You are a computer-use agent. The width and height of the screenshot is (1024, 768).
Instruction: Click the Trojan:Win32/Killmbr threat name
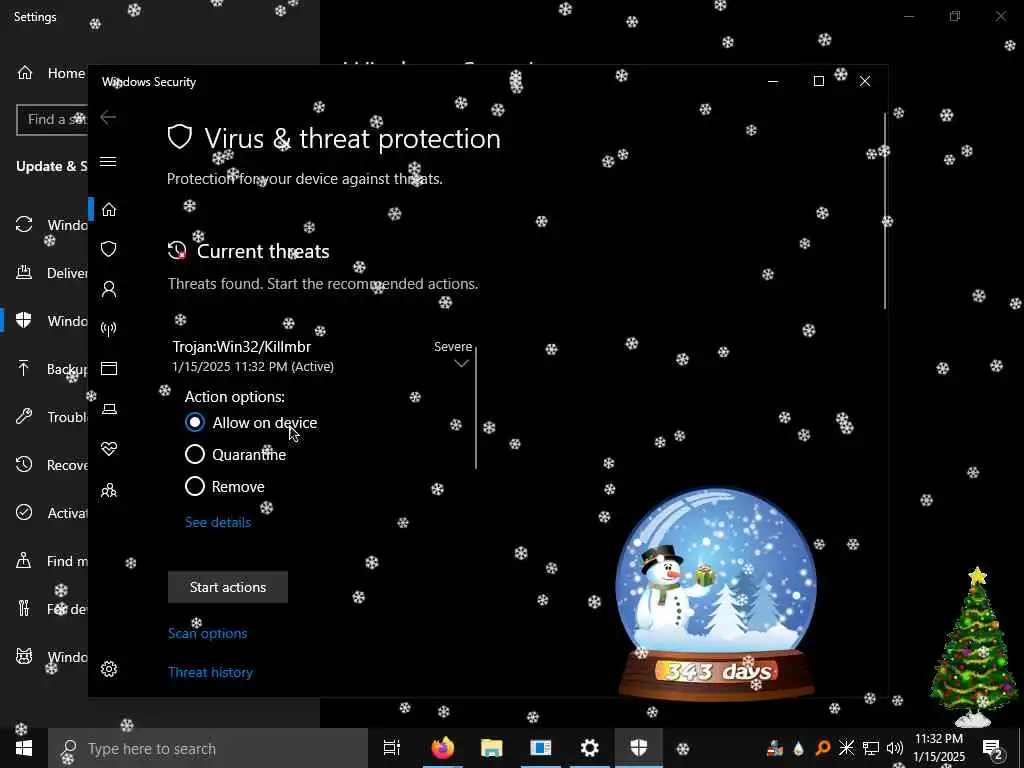click(242, 347)
